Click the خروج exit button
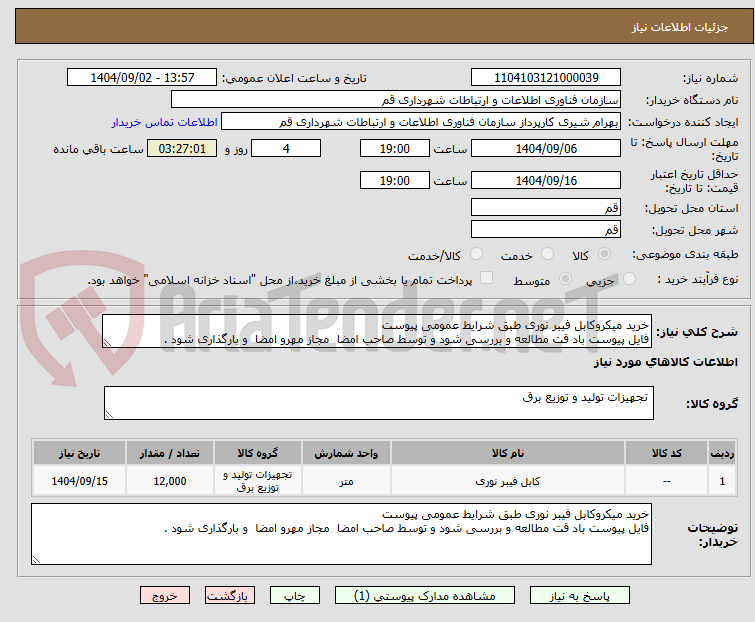 coord(165,596)
